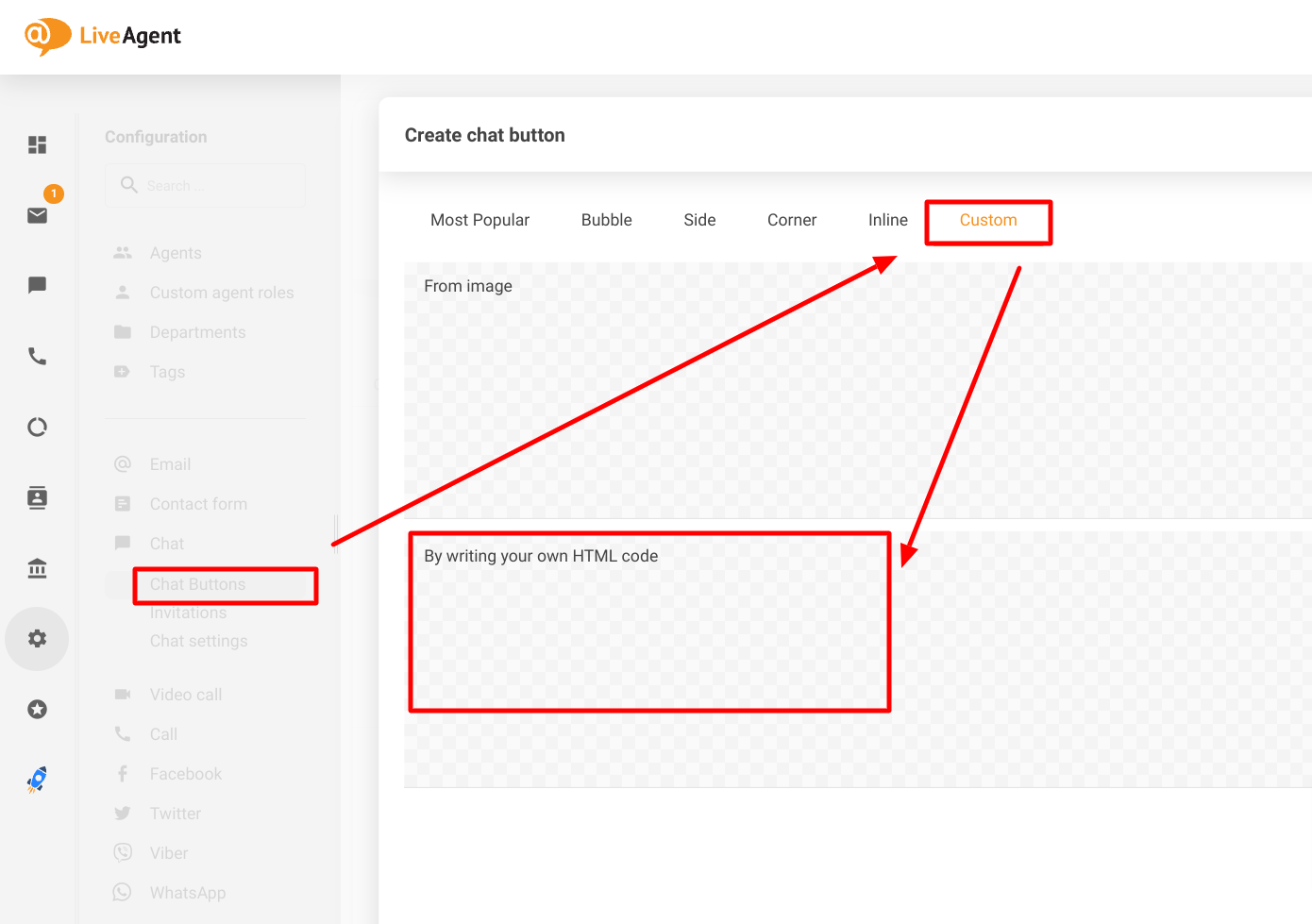Open the phone calls icon
The width and height of the screenshot is (1312, 924).
[x=37, y=356]
